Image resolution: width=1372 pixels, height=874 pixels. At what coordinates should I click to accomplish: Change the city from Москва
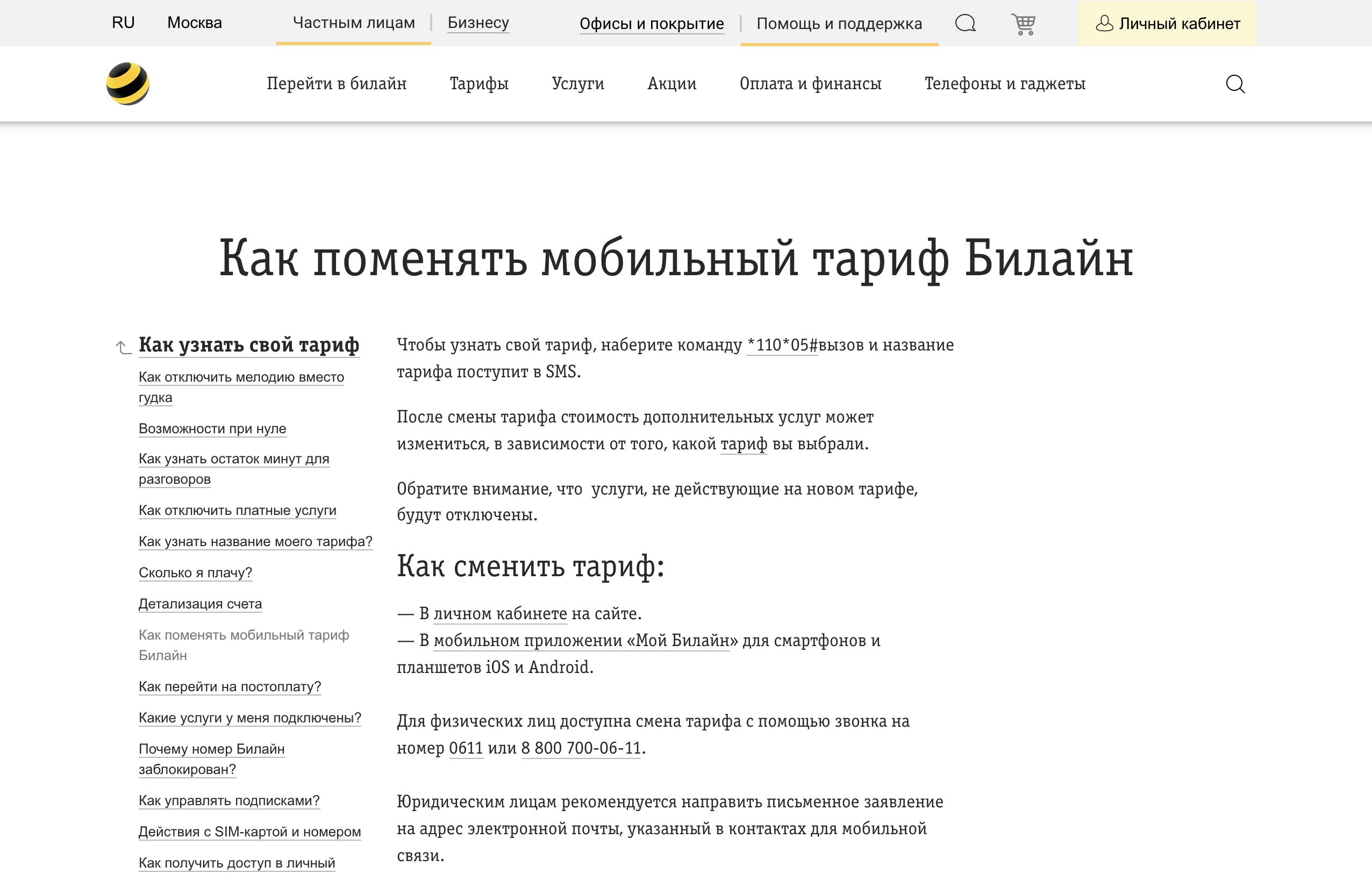click(x=194, y=22)
